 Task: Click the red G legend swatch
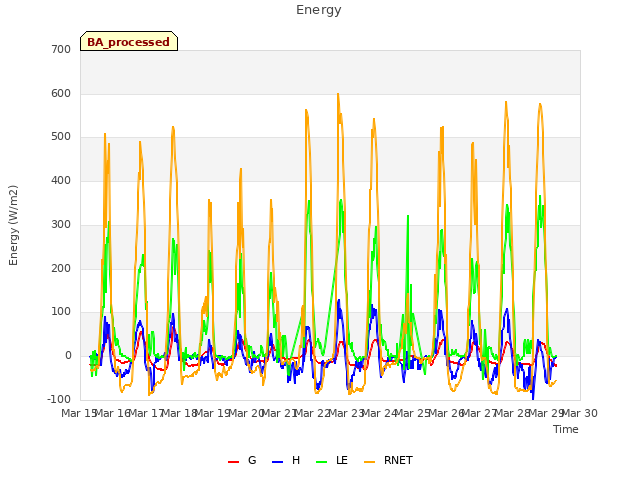(x=233, y=462)
